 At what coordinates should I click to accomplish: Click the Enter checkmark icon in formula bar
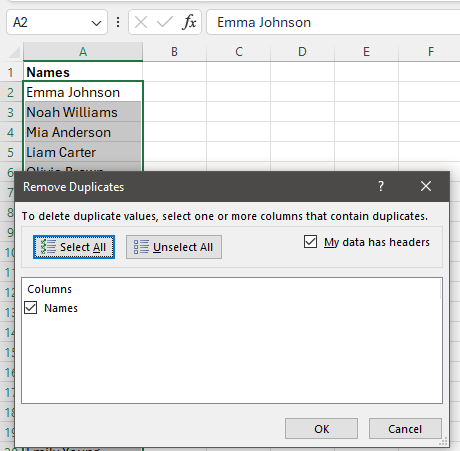tap(165, 22)
